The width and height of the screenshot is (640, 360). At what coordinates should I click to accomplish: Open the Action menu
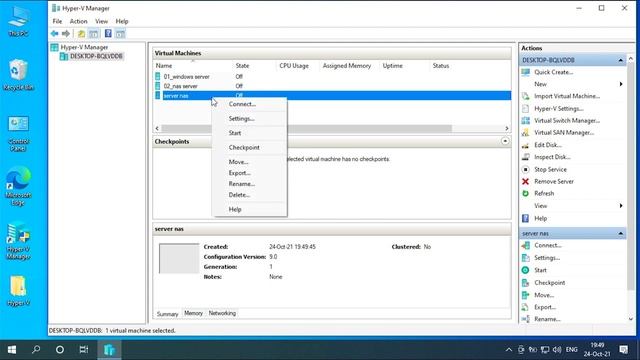click(78, 21)
